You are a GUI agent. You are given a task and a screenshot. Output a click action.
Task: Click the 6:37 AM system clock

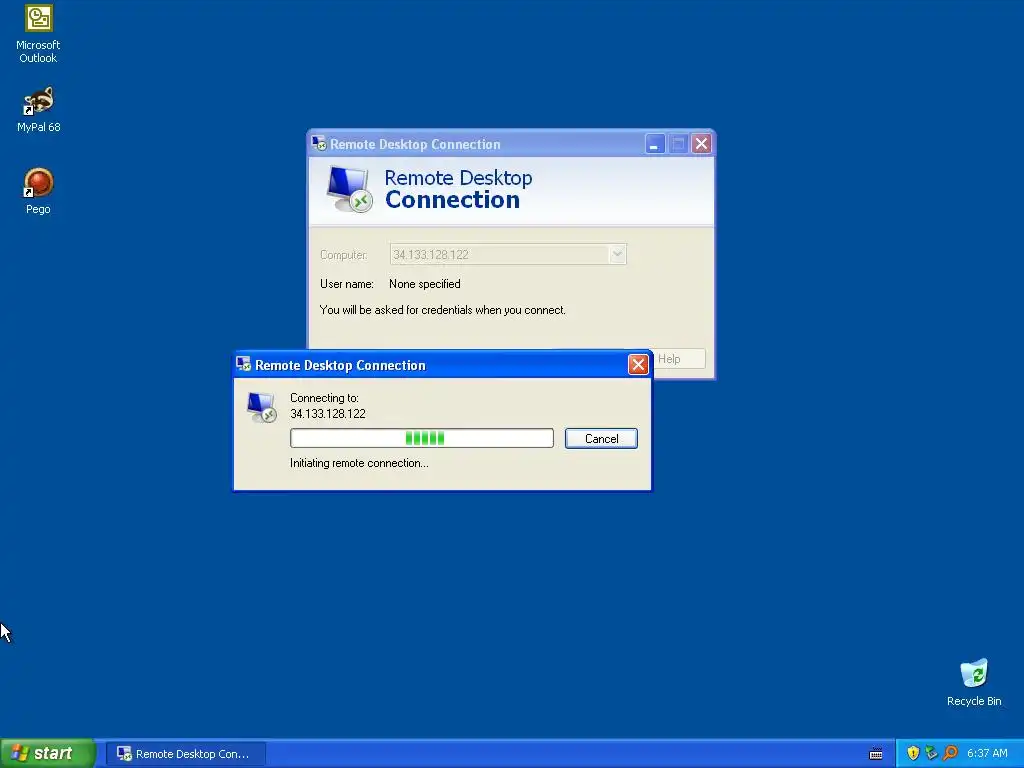tap(987, 753)
